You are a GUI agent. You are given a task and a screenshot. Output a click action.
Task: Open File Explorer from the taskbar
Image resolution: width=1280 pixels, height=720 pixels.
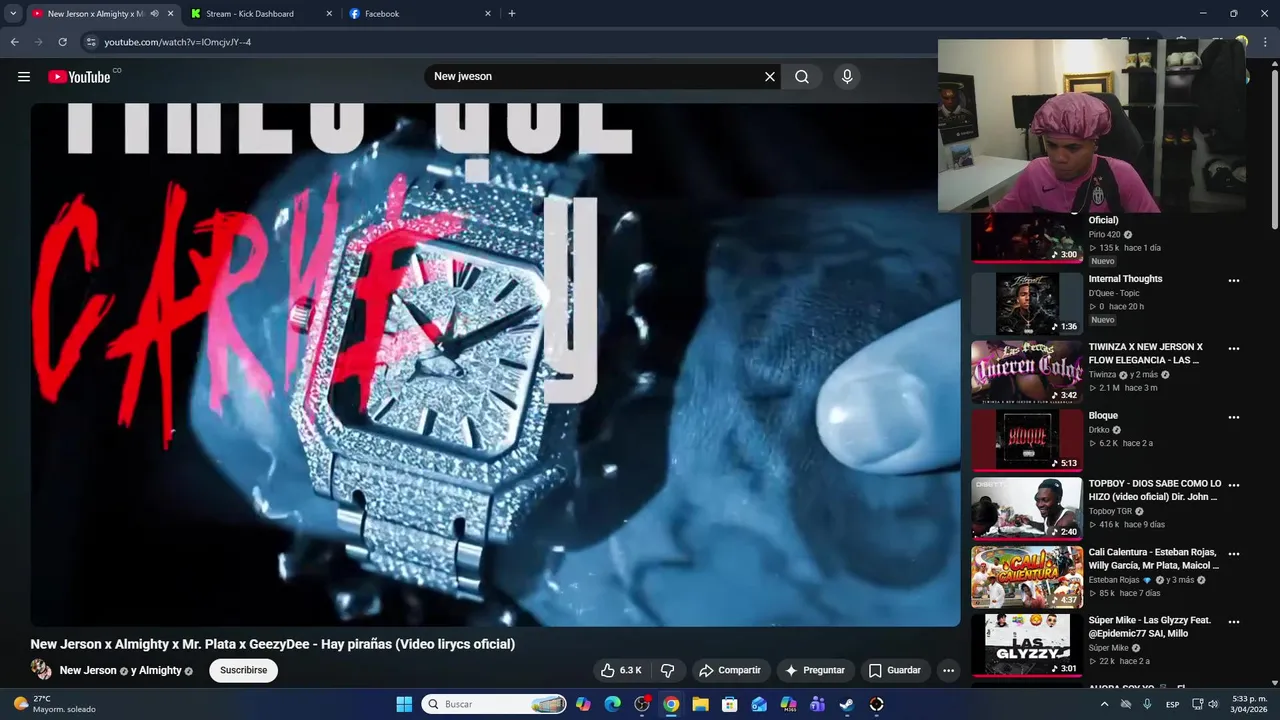(700, 704)
